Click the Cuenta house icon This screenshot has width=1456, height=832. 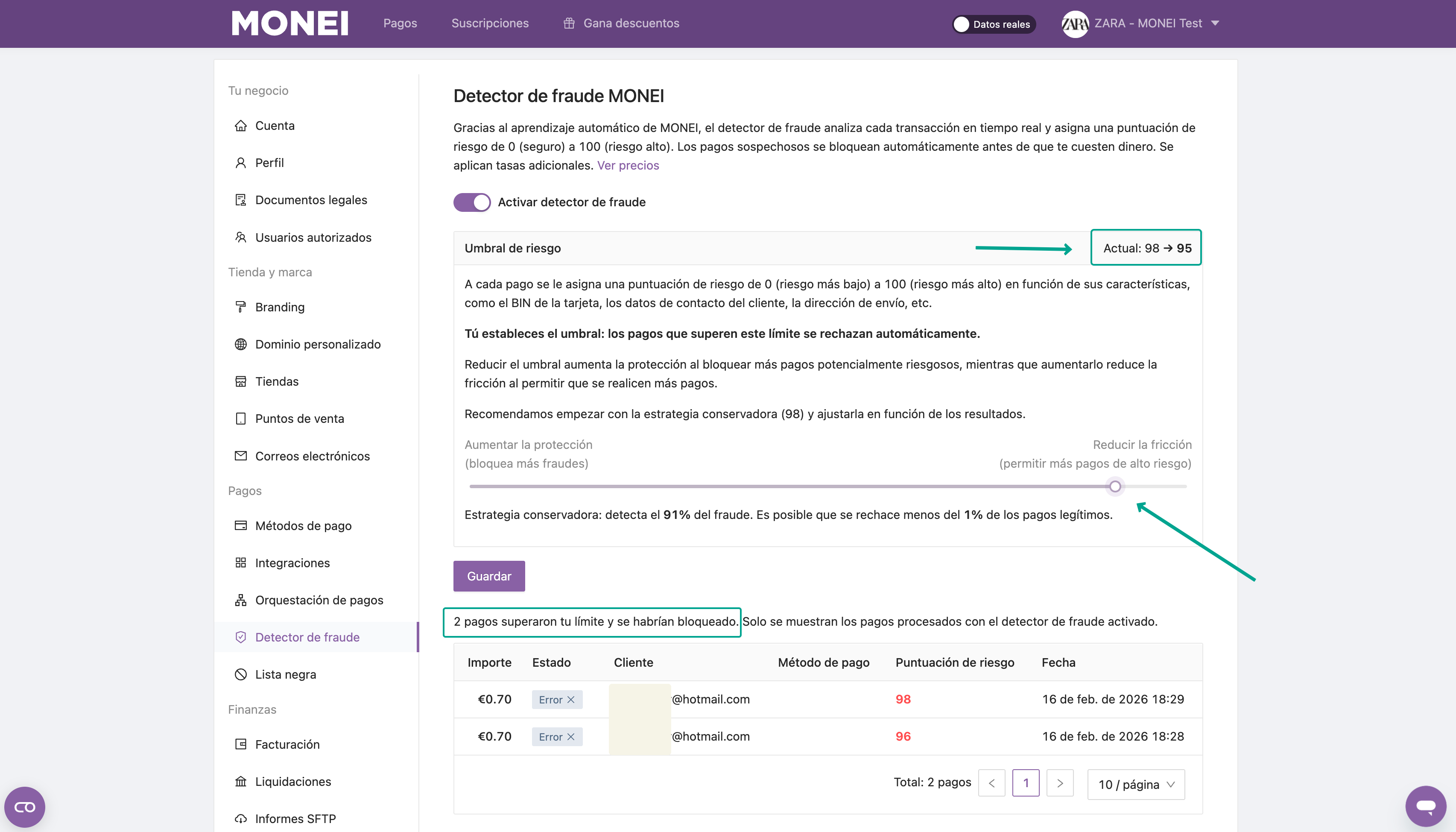click(240, 126)
